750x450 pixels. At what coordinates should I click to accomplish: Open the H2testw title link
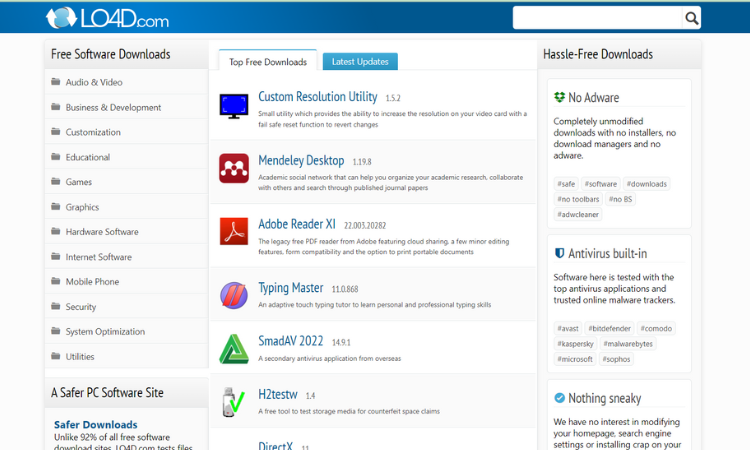tap(278, 395)
